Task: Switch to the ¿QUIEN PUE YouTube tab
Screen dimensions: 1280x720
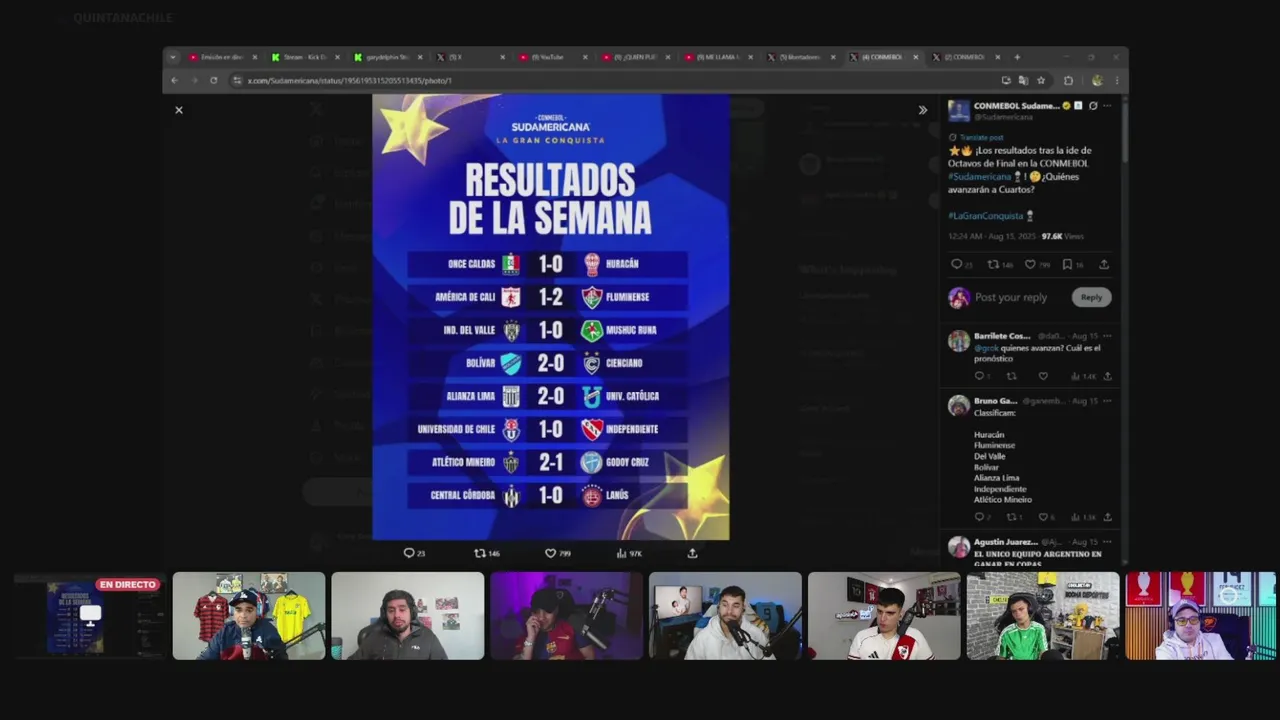Action: pos(637,57)
